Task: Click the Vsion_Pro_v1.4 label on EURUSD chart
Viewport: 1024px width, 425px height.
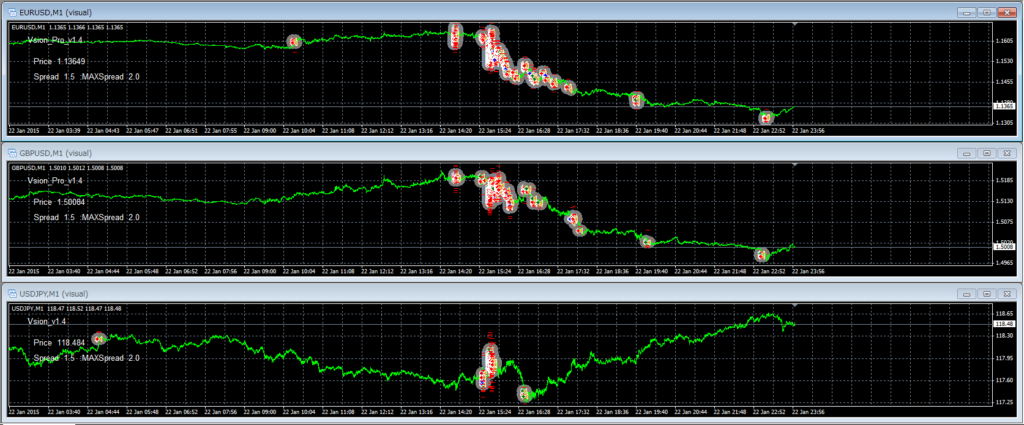Action: tap(56, 40)
